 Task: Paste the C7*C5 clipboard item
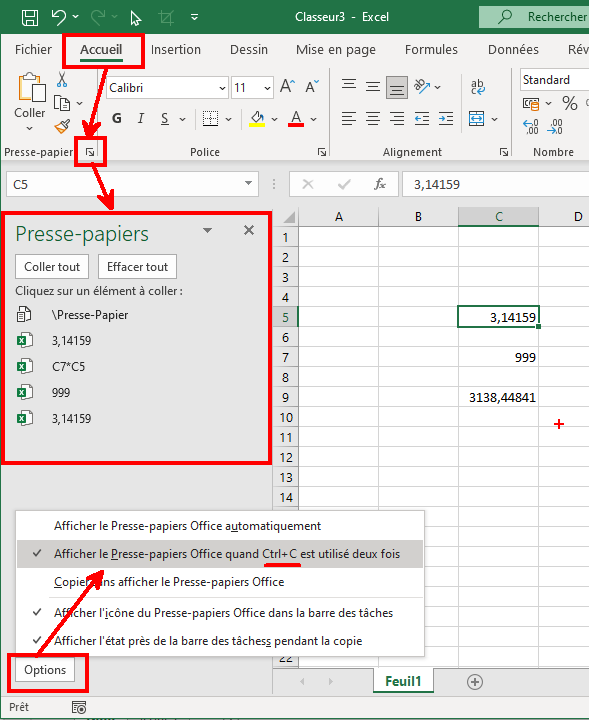point(68,367)
